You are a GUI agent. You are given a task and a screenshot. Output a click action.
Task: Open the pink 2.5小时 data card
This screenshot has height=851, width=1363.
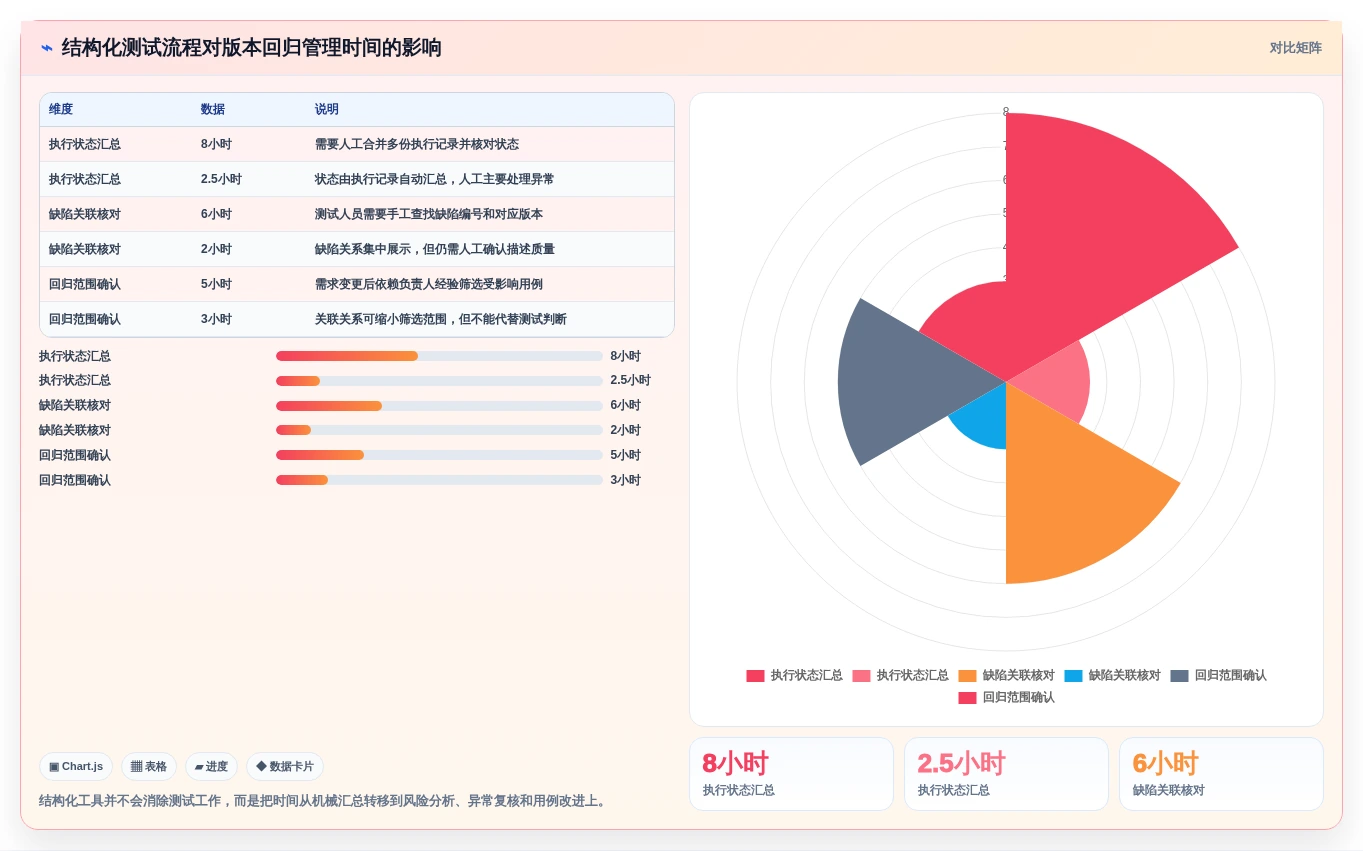[1006, 774]
